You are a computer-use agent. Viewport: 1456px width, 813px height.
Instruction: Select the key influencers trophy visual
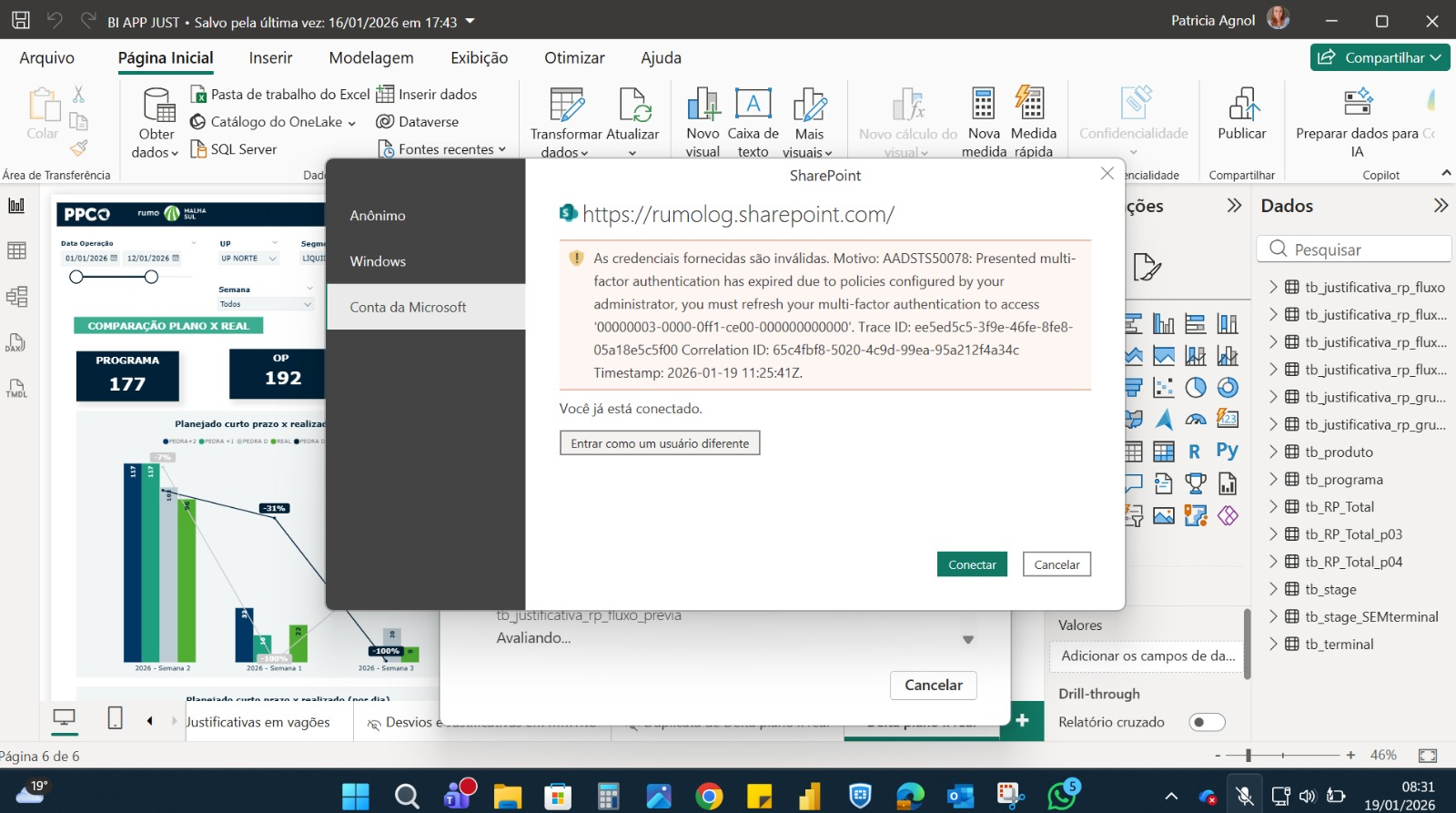pyautogui.click(x=1196, y=483)
